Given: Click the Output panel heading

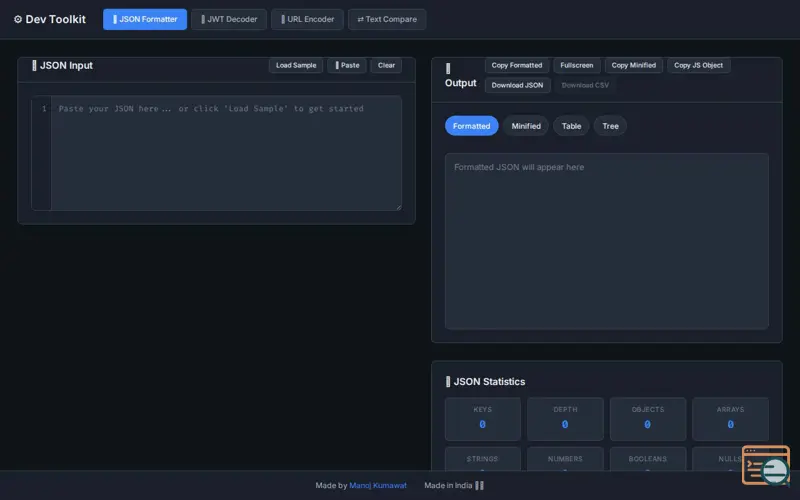Looking at the screenshot, I should (x=461, y=76).
